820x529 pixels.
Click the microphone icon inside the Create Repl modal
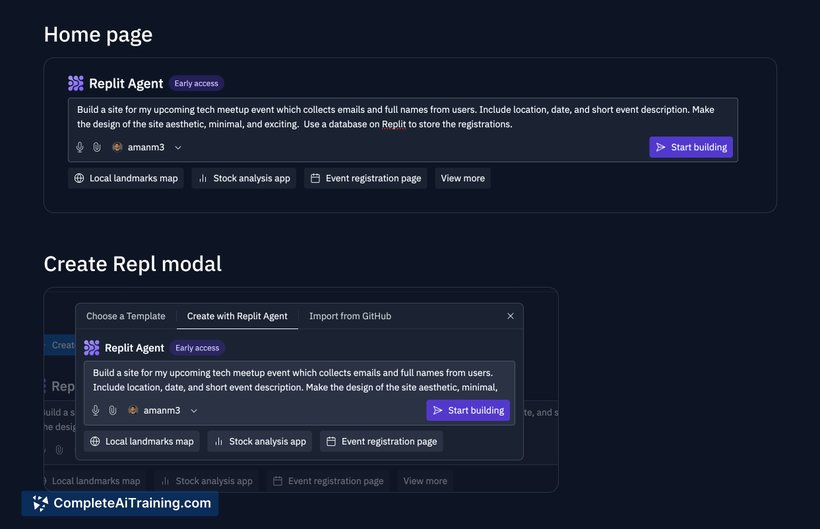click(96, 410)
